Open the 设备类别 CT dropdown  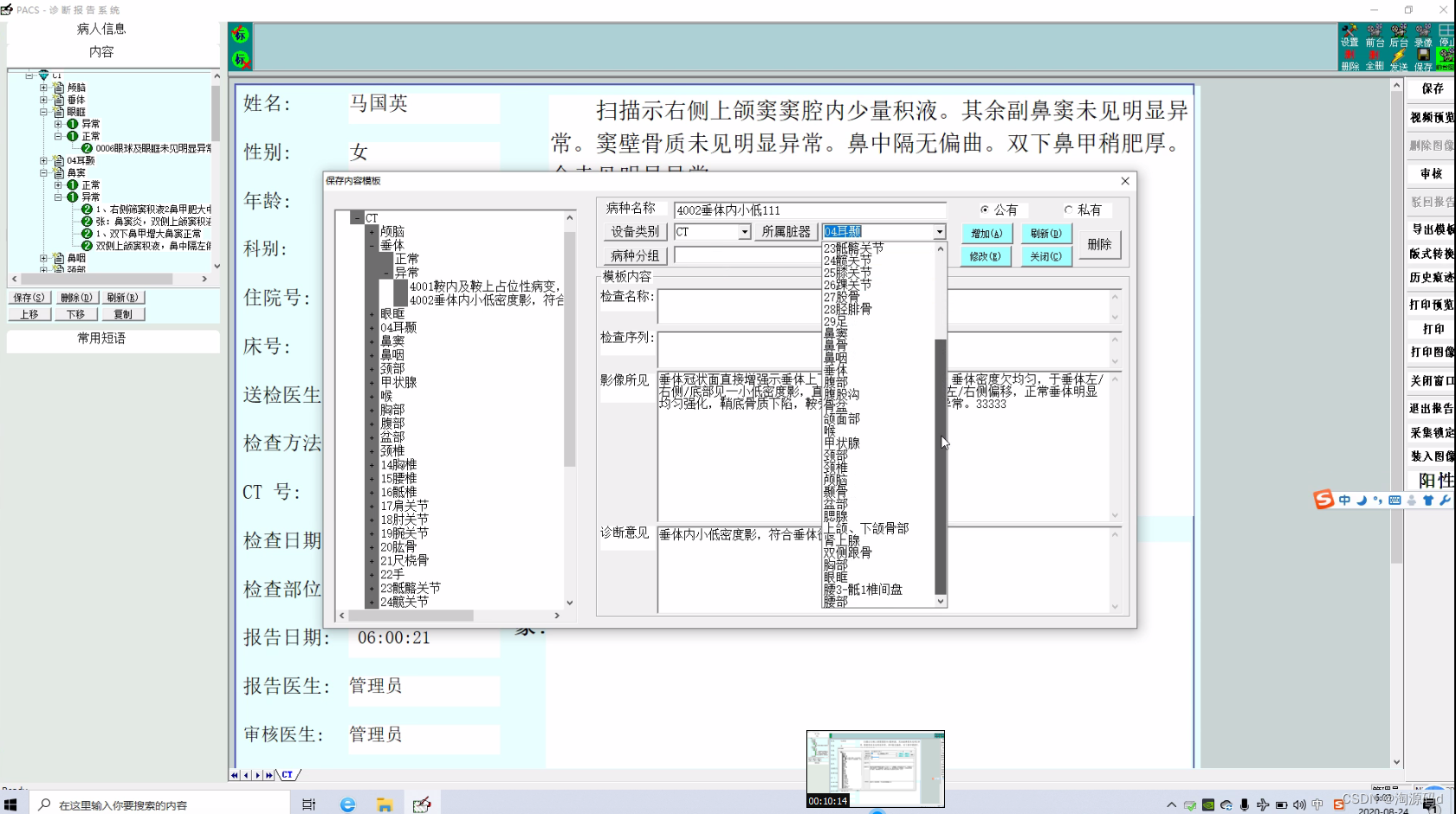point(744,232)
